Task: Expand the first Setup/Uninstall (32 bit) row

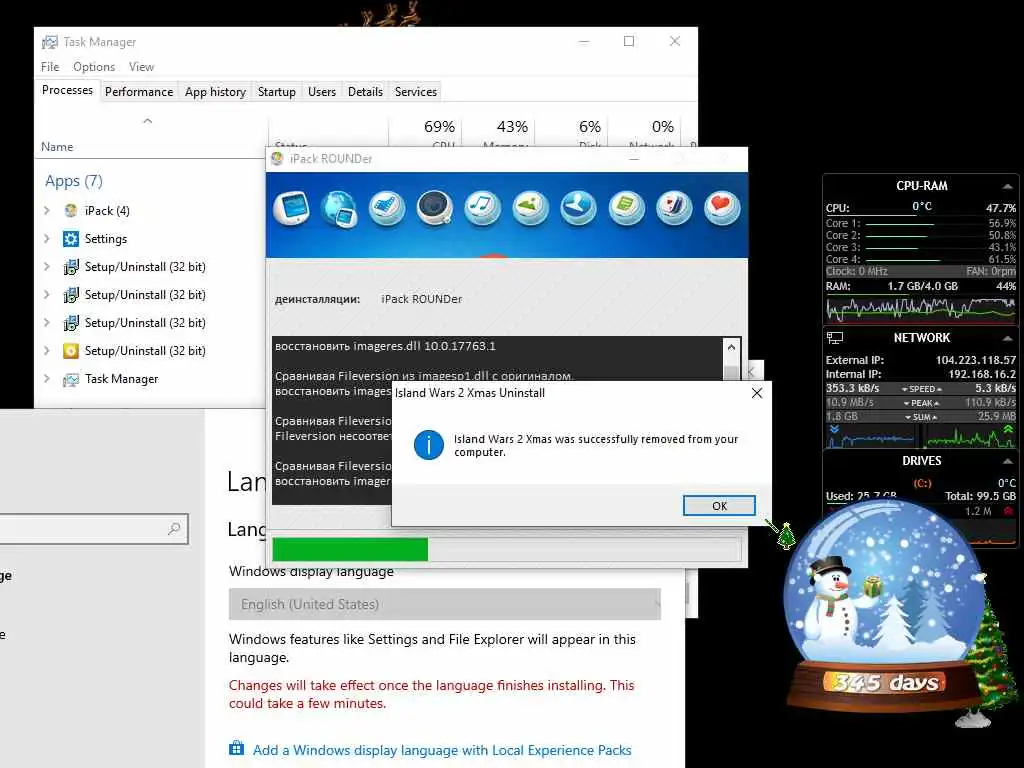Action: click(x=46, y=266)
